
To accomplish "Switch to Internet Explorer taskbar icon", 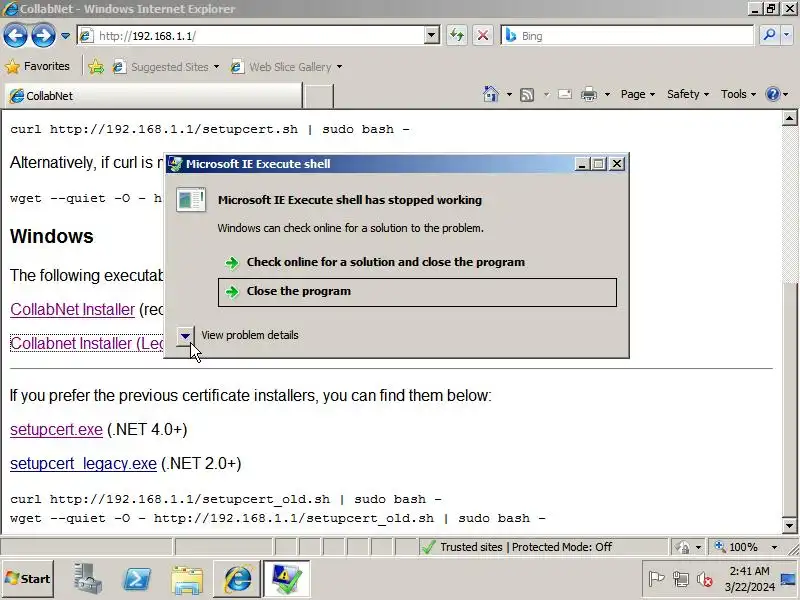I will coord(237,579).
